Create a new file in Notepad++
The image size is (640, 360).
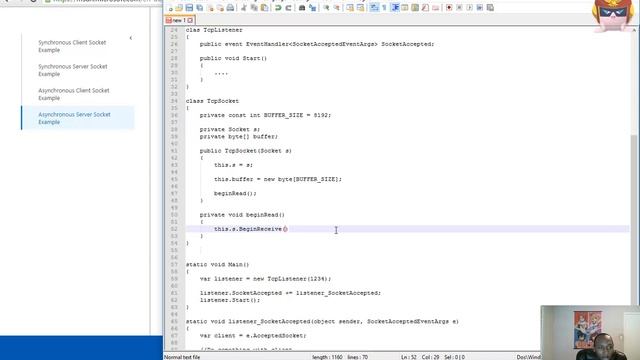click(171, 8)
